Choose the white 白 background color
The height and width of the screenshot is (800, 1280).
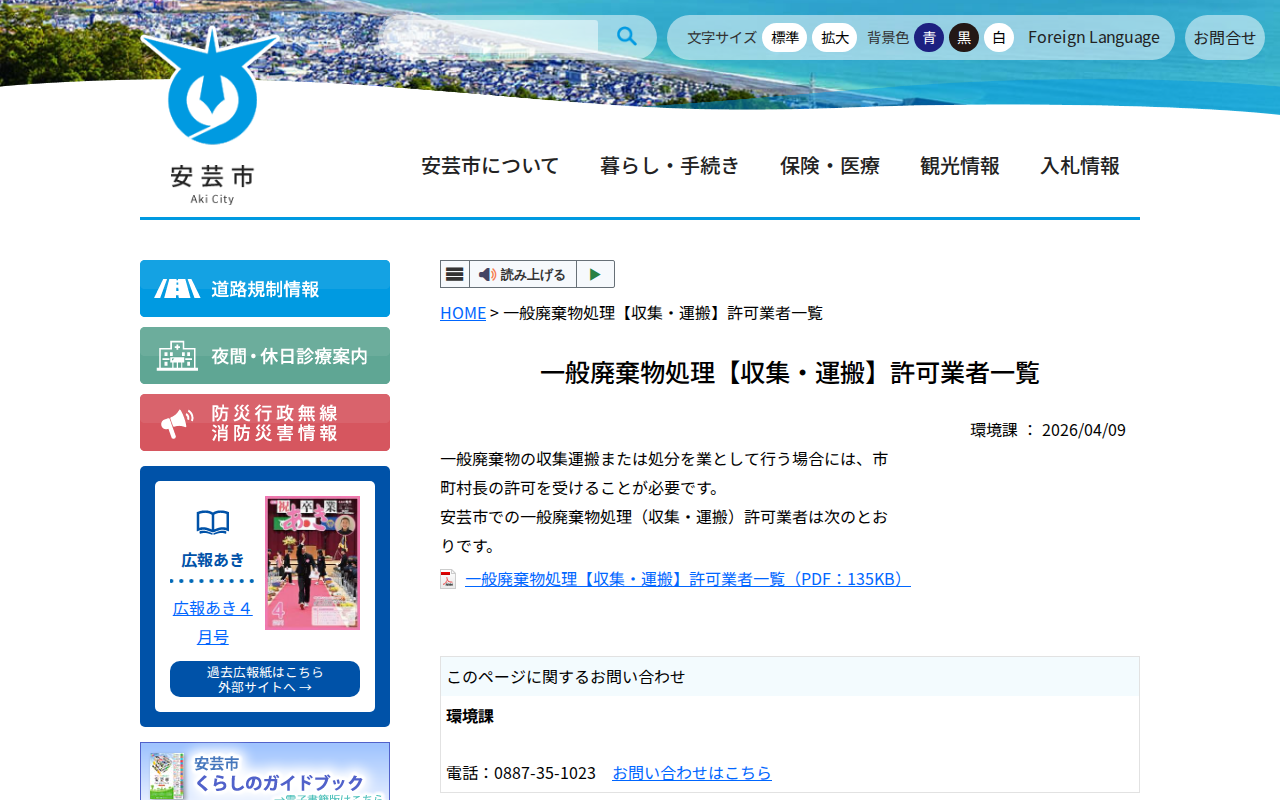(999, 38)
